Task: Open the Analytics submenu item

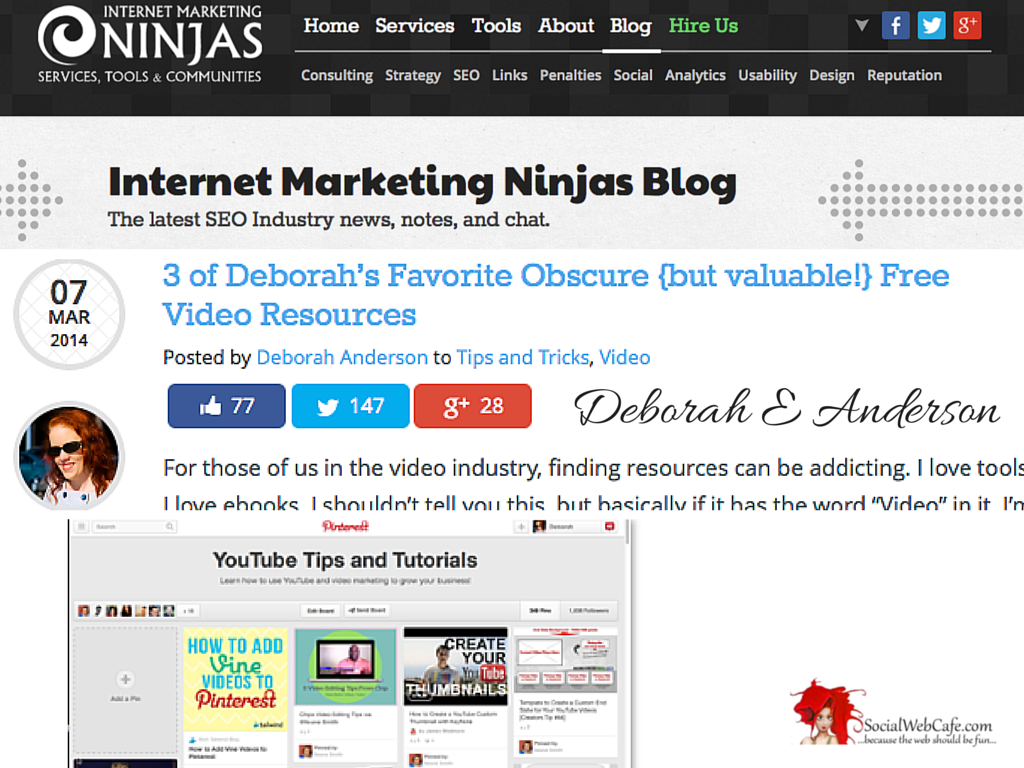Action: pyautogui.click(x=696, y=75)
